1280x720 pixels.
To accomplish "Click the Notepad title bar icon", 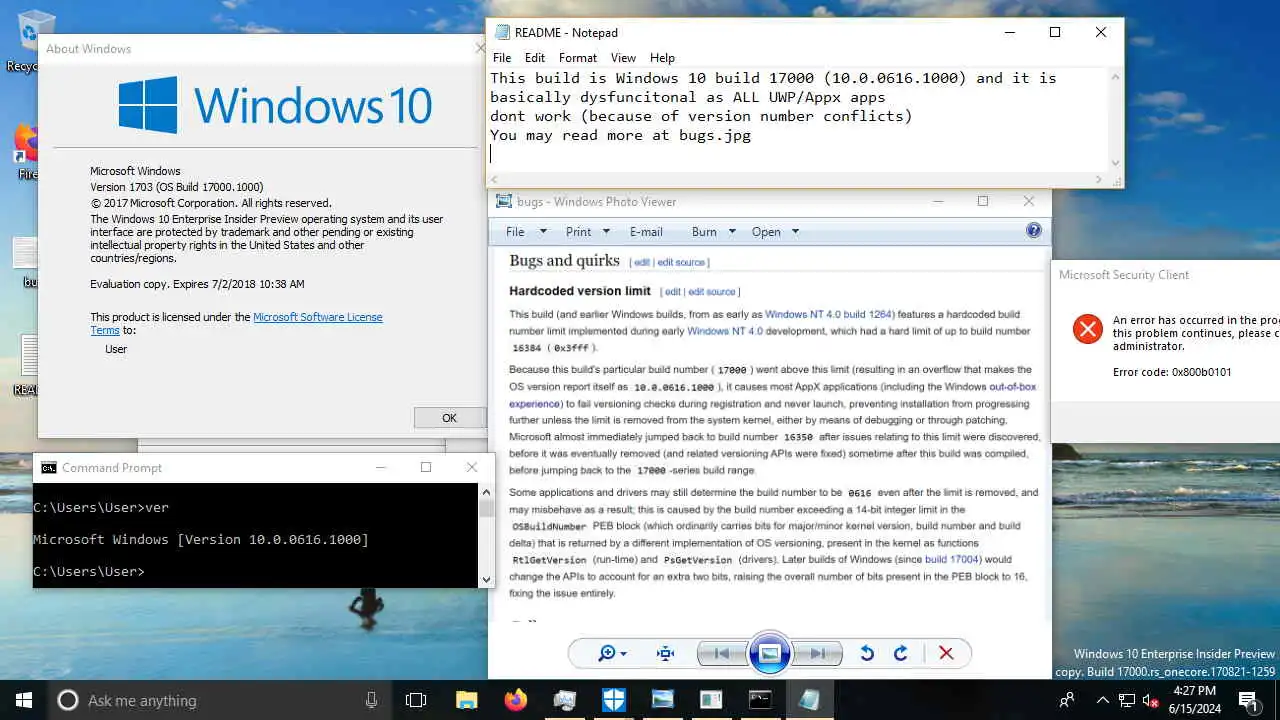I will pos(502,33).
